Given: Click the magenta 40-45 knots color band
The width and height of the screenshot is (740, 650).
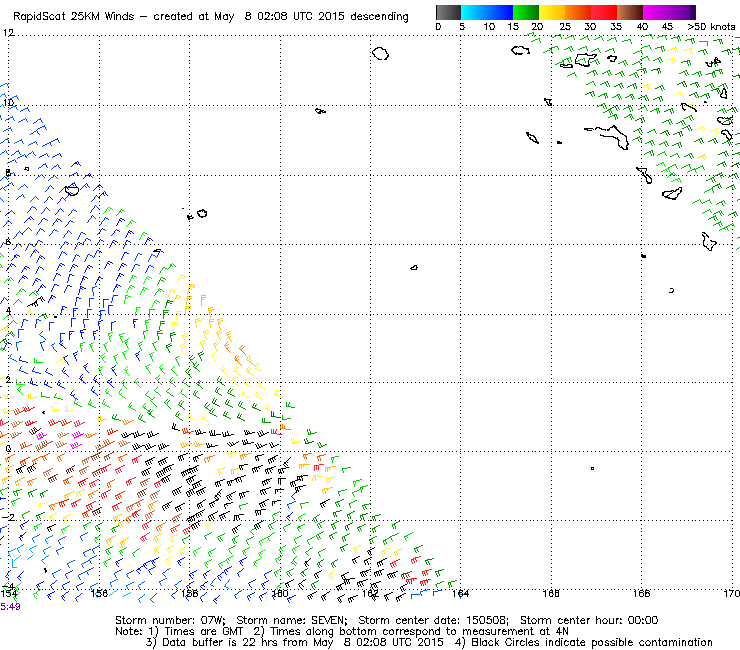Looking at the screenshot, I should pos(656,12).
